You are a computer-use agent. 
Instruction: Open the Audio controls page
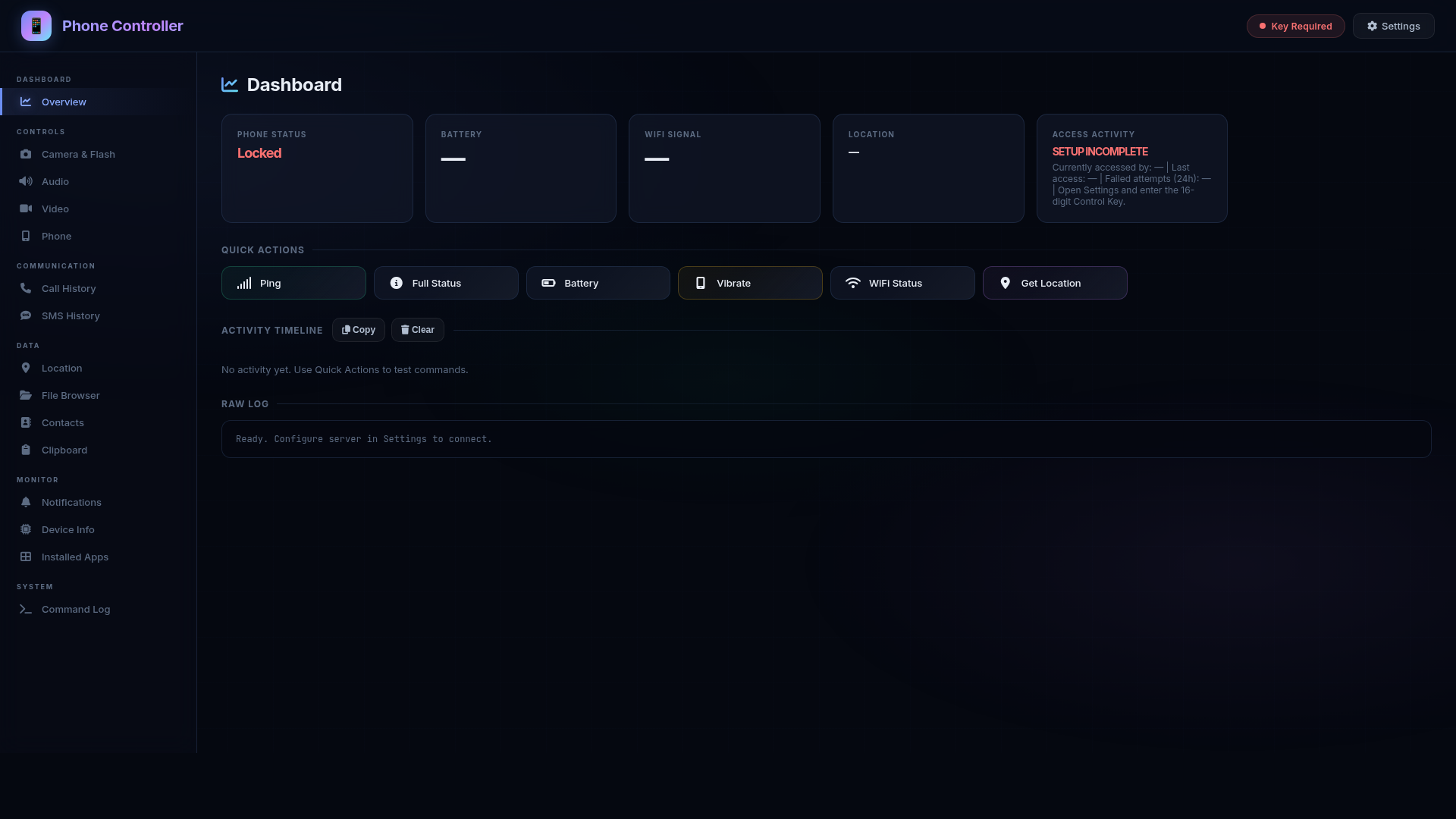click(99, 181)
